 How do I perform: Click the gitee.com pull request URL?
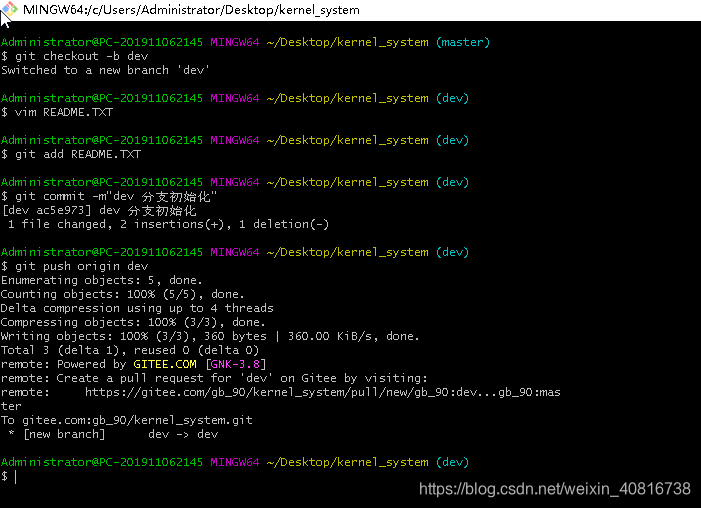[x=322, y=392]
